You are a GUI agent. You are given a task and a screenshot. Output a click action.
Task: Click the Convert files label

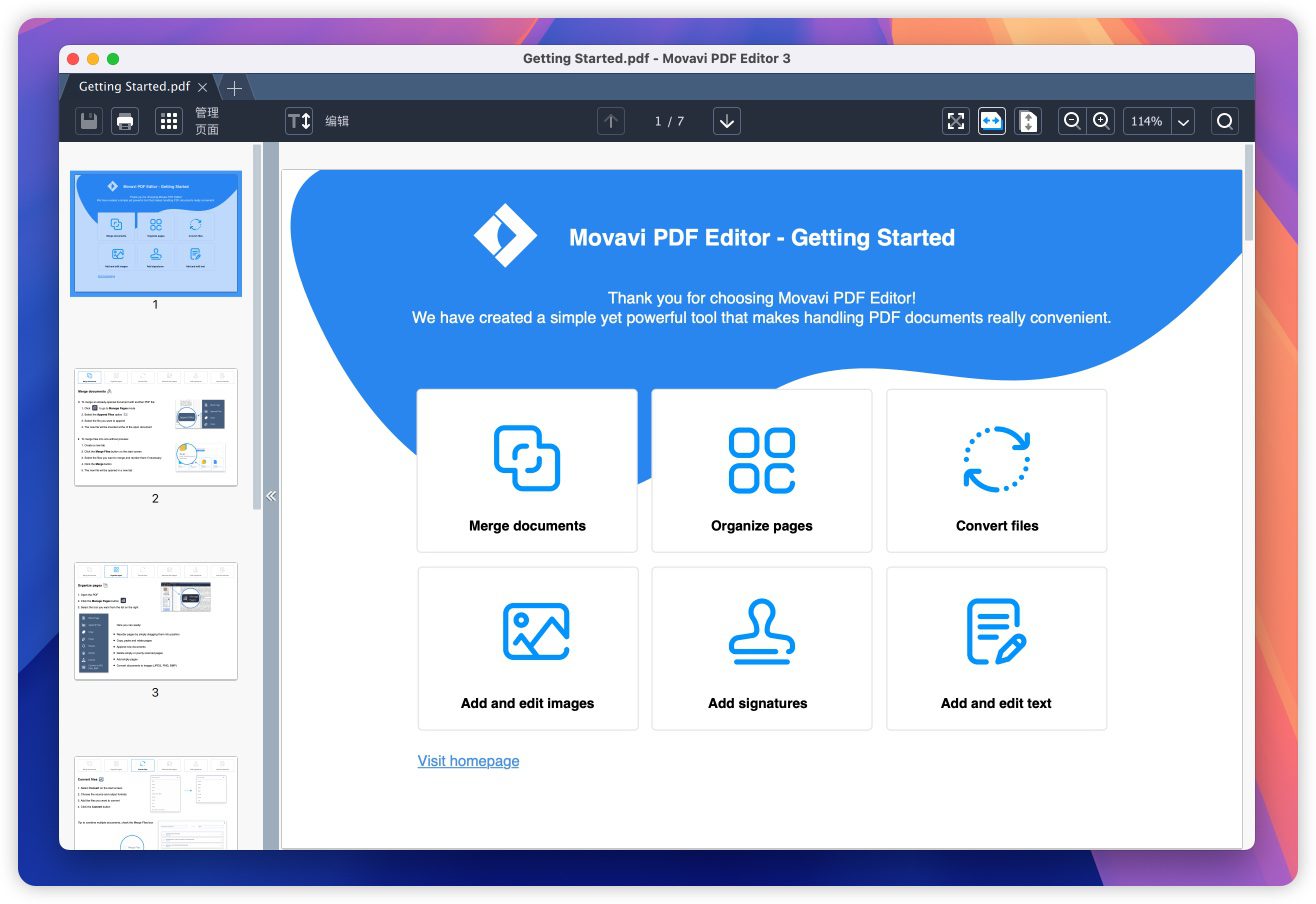pos(997,526)
